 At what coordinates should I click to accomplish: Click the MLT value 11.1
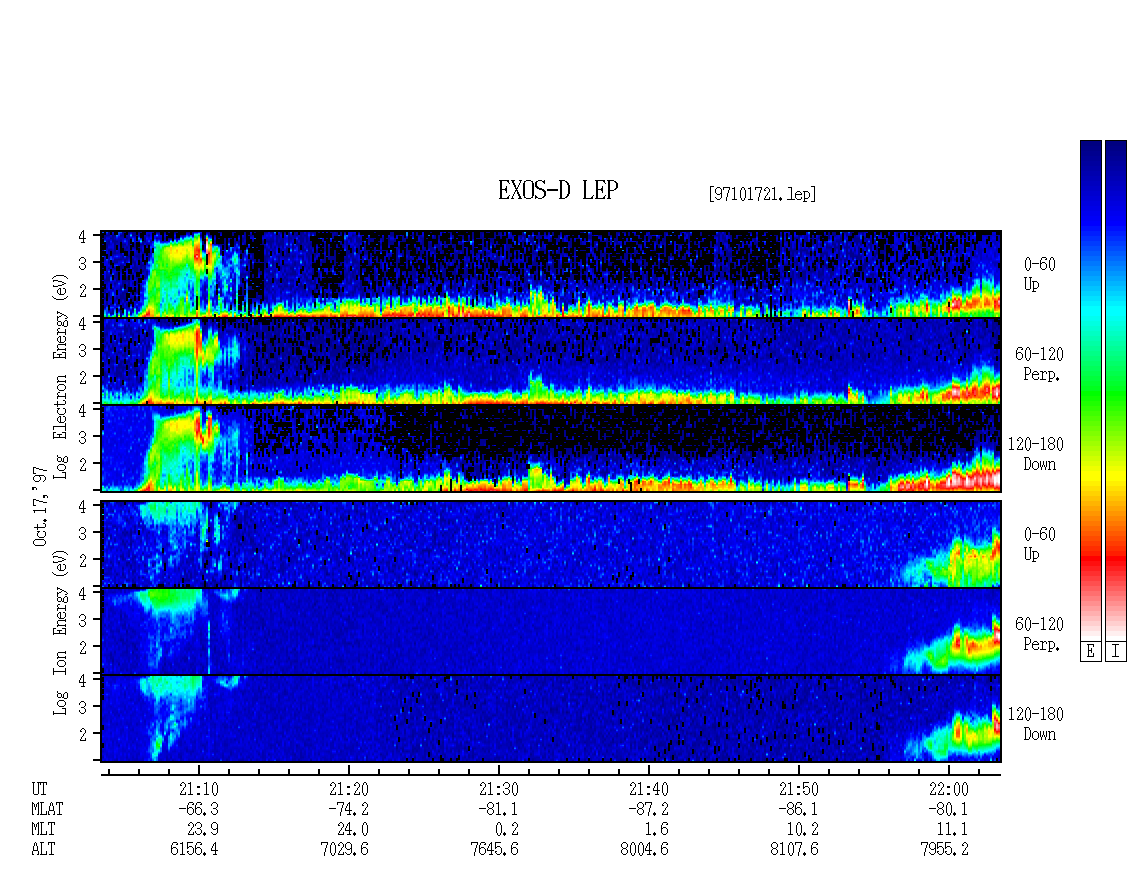952,830
